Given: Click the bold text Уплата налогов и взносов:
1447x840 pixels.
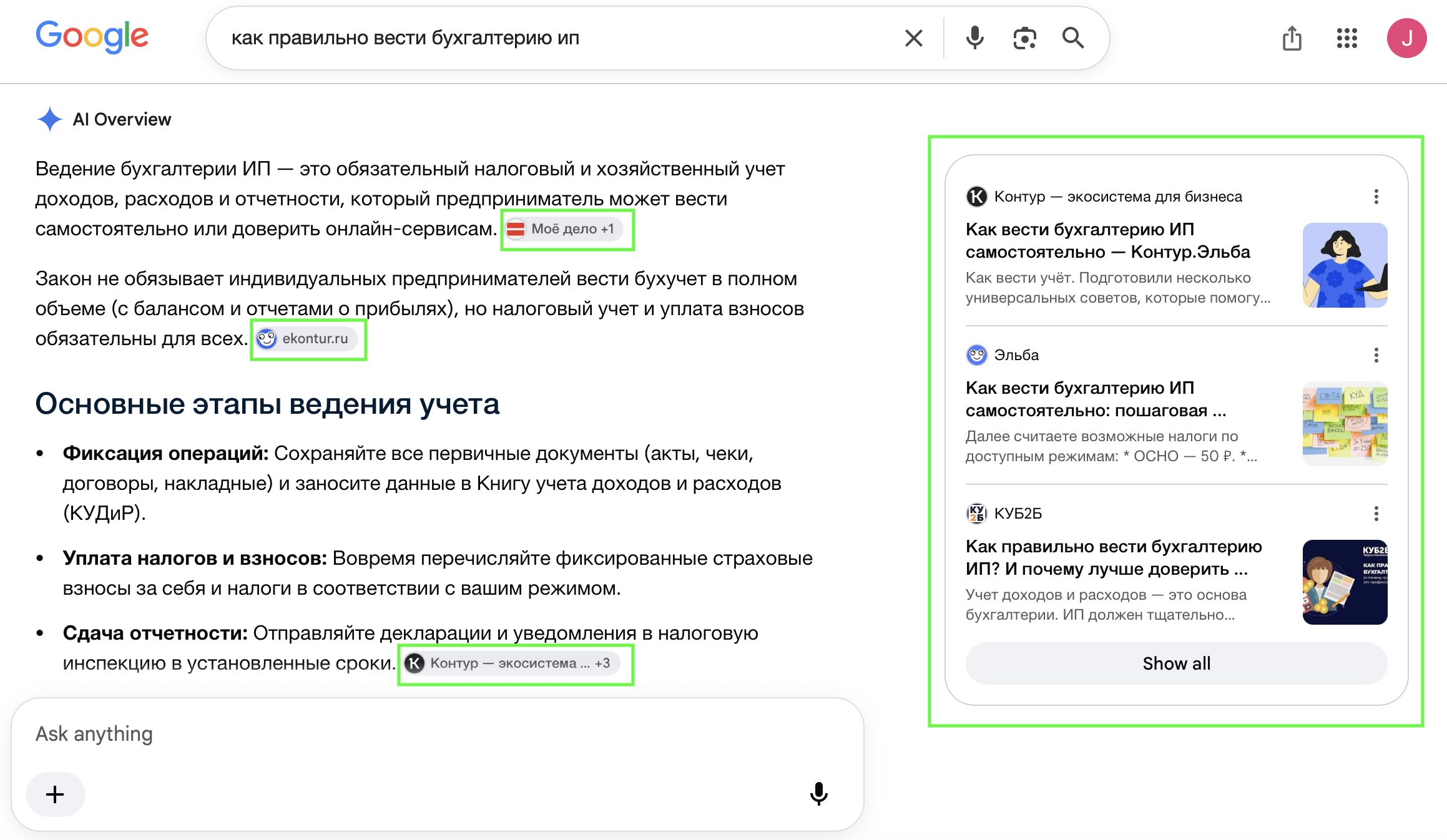Looking at the screenshot, I should point(195,559).
